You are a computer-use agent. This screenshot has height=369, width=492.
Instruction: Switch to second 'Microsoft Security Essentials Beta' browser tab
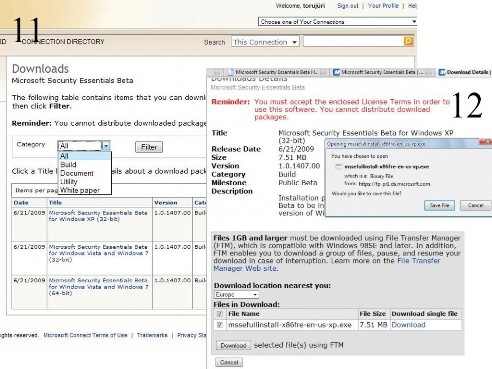click(x=383, y=72)
